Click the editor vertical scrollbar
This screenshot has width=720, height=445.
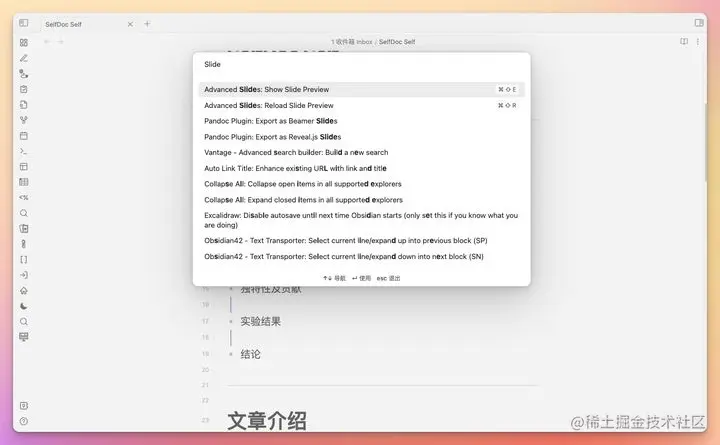705,142
